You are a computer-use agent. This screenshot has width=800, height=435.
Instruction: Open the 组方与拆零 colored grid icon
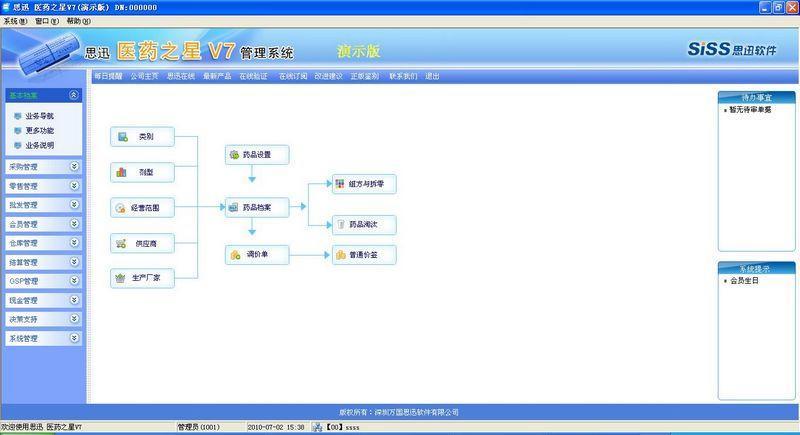coord(340,184)
